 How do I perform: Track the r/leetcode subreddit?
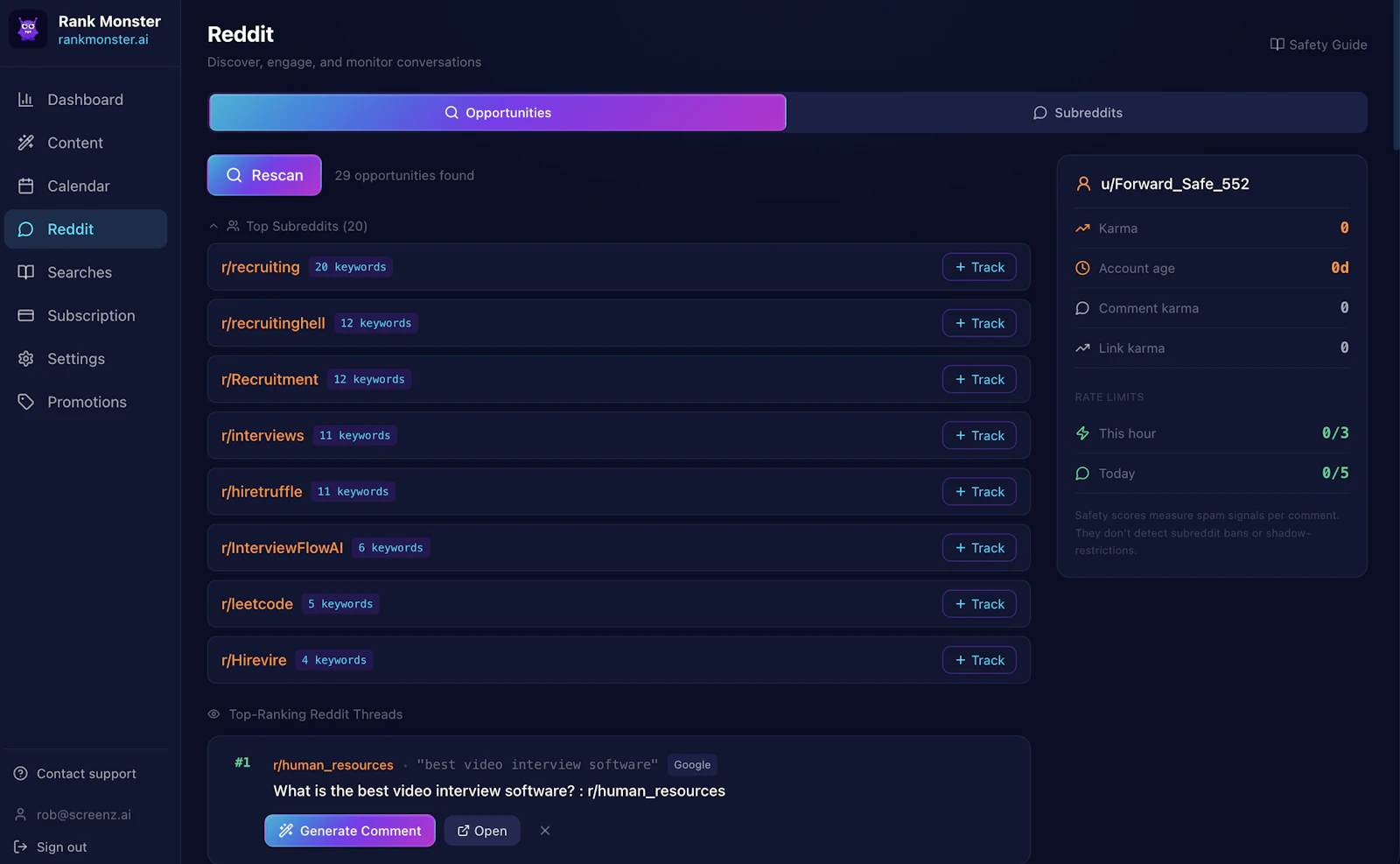[x=979, y=604]
